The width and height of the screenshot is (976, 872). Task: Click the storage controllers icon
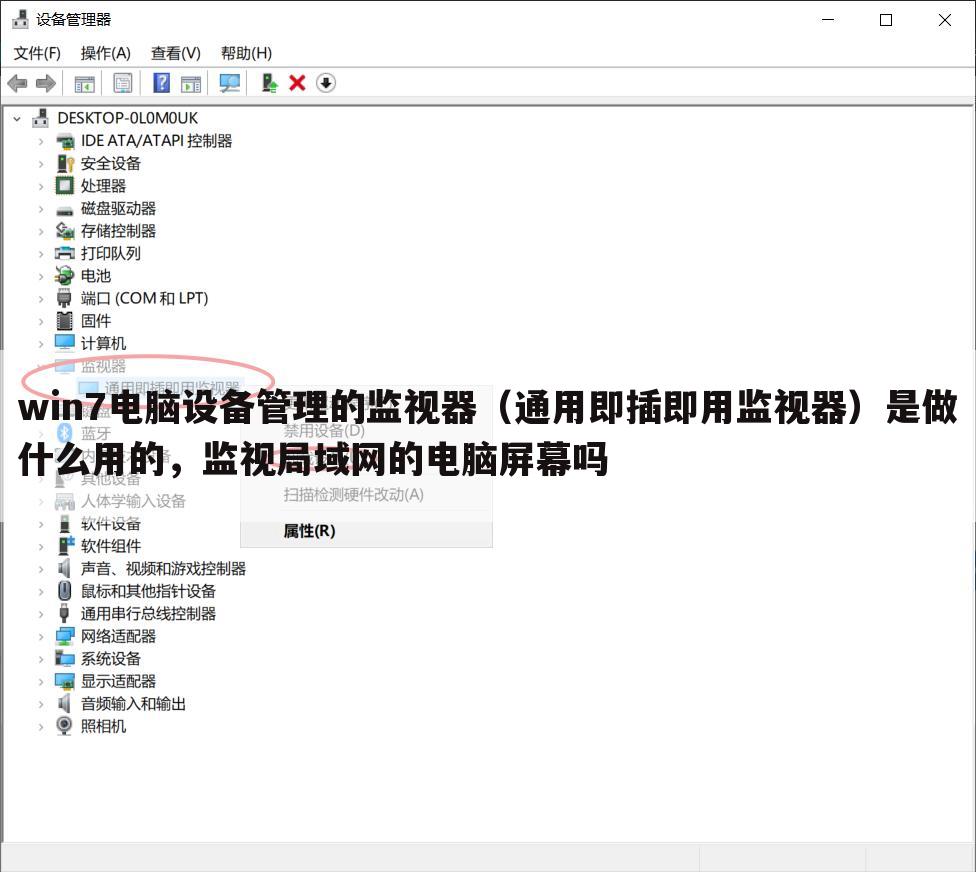(x=65, y=231)
